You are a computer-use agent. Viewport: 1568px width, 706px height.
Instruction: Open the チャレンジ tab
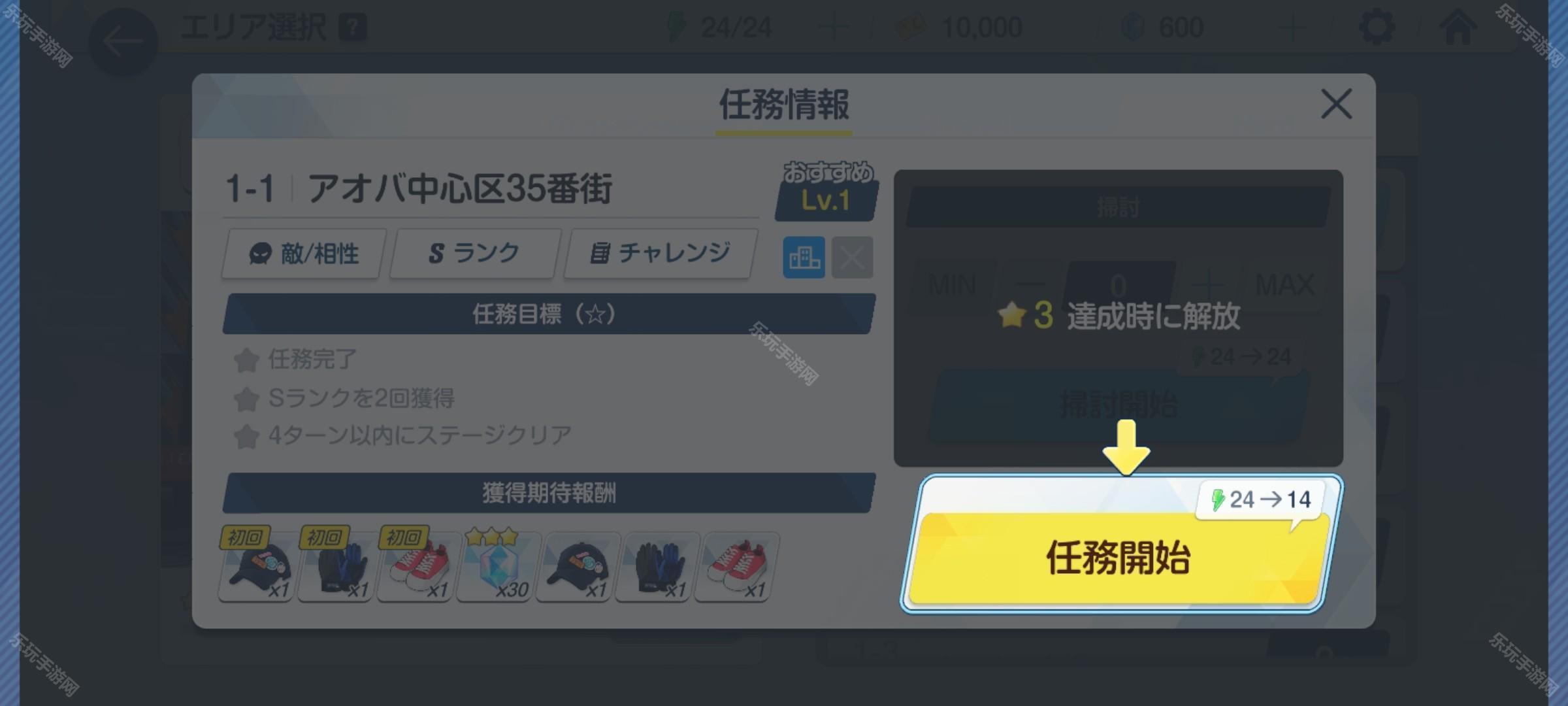pos(661,254)
